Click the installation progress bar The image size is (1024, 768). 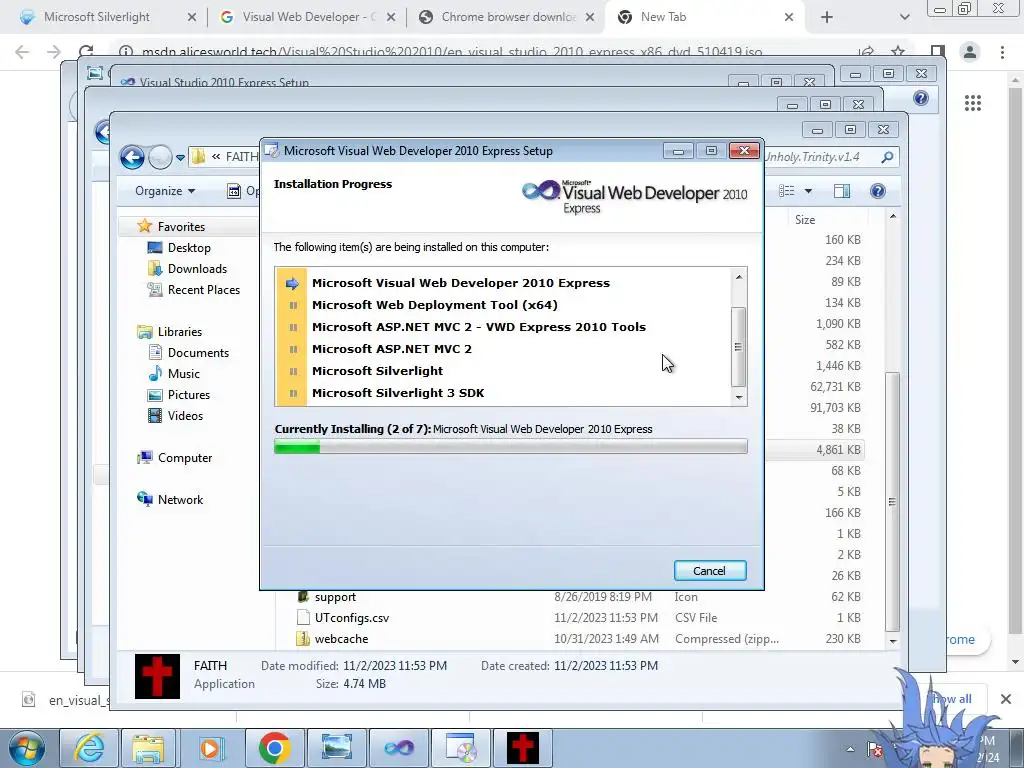pos(511,447)
